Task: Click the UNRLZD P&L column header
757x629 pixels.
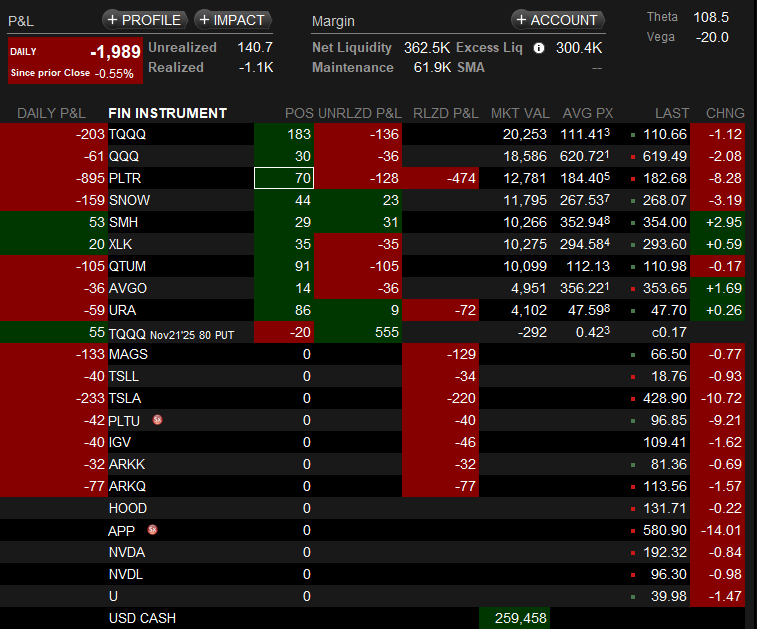Action: [x=360, y=113]
